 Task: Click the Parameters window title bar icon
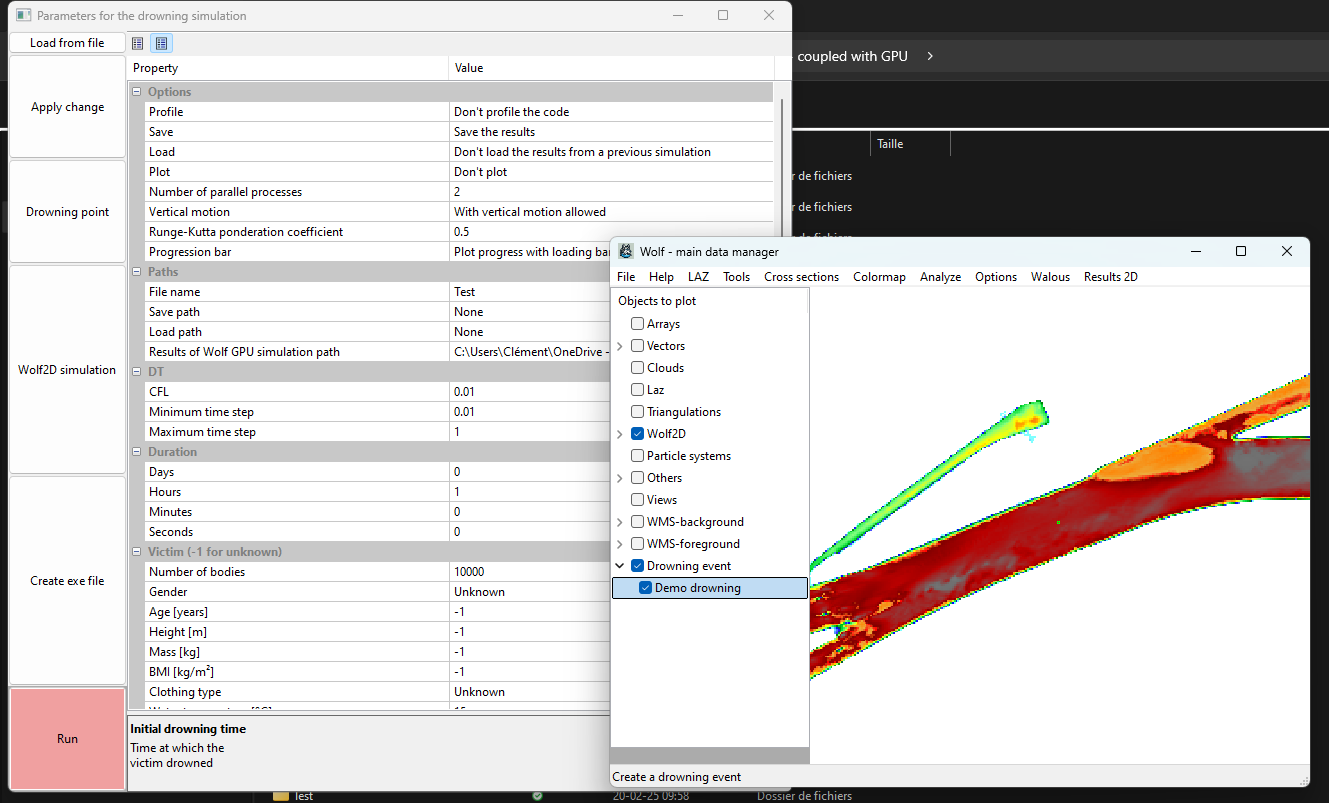tap(23, 16)
